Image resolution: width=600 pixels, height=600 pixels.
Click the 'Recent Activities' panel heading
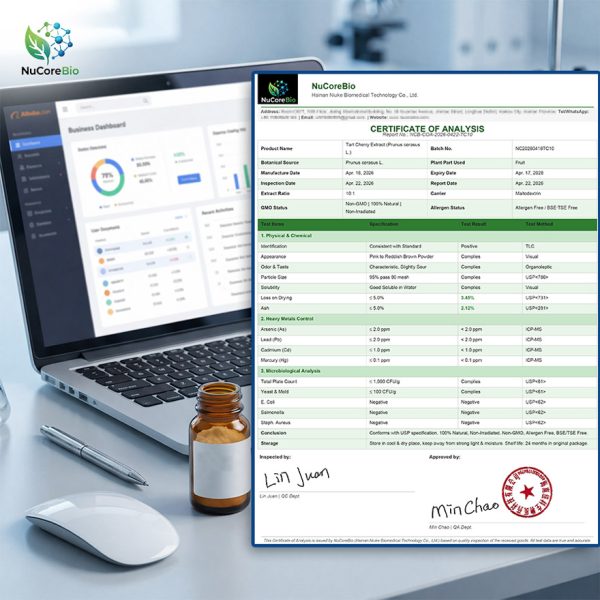pyautogui.click(x=218, y=211)
